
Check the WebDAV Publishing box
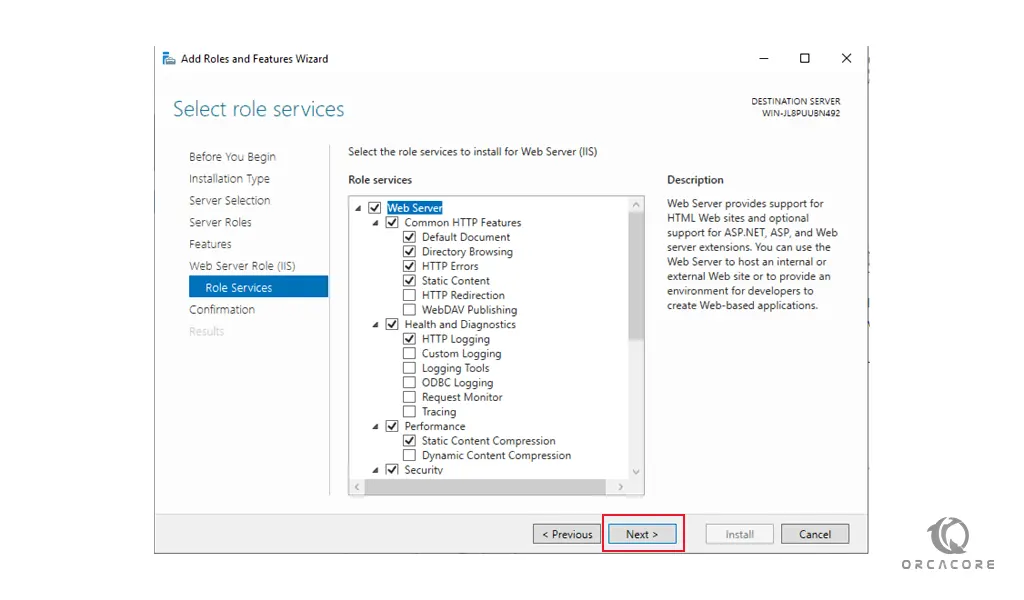point(409,309)
